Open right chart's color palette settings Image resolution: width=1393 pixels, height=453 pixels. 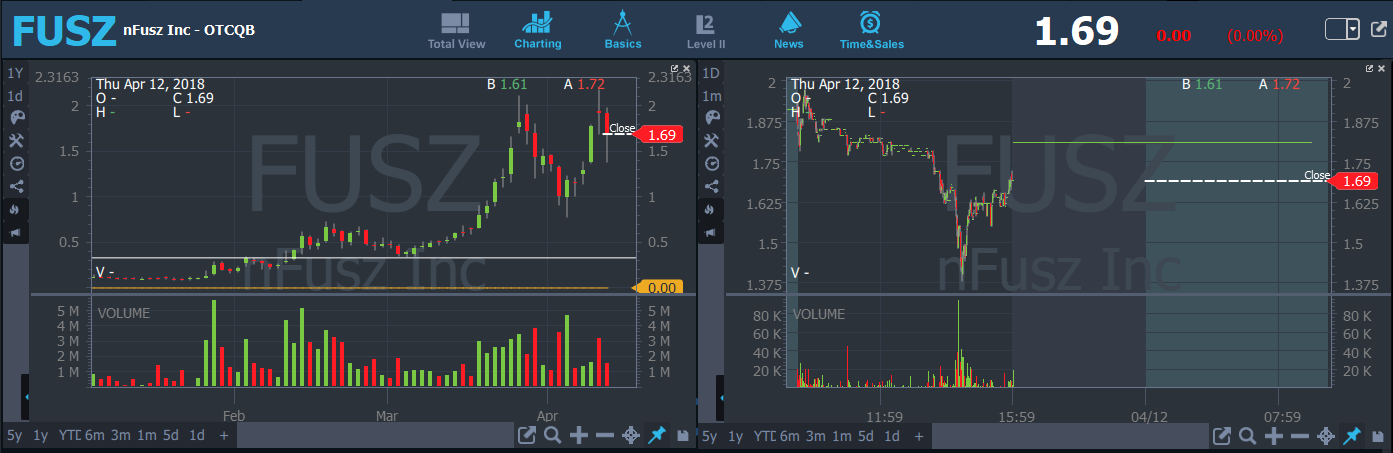(x=712, y=118)
